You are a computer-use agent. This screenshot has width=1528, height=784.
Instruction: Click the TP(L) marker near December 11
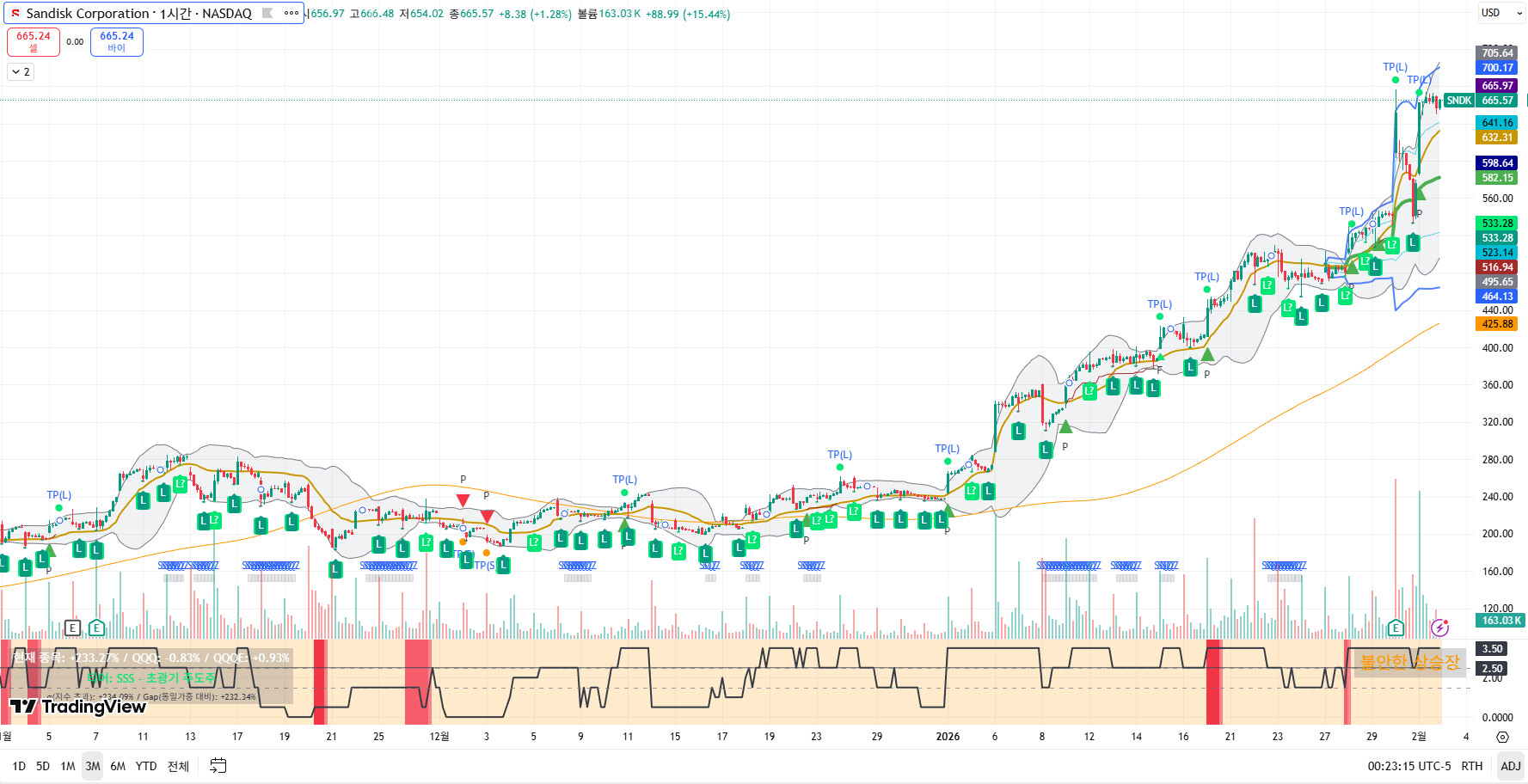point(625,480)
